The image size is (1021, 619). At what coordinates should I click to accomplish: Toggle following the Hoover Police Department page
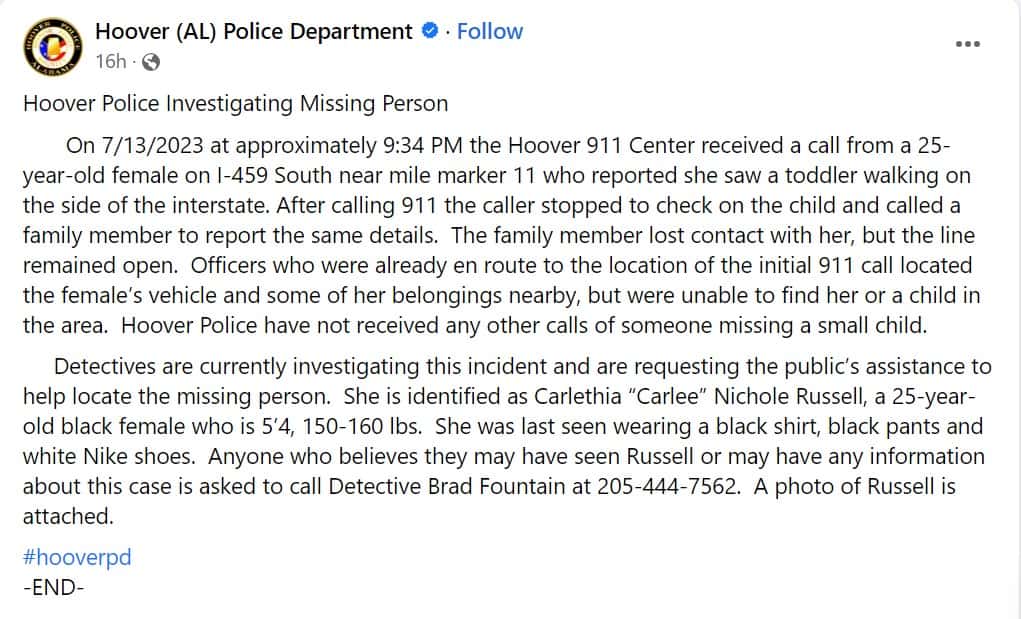point(489,31)
